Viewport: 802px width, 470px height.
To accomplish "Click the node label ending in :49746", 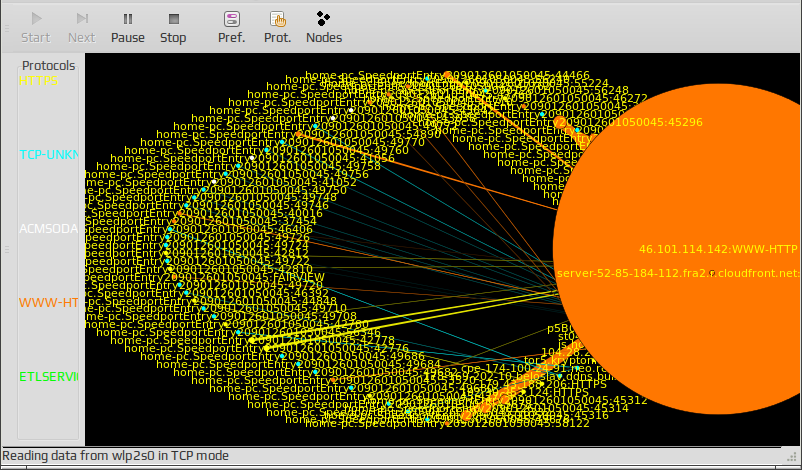I will click(x=207, y=206).
